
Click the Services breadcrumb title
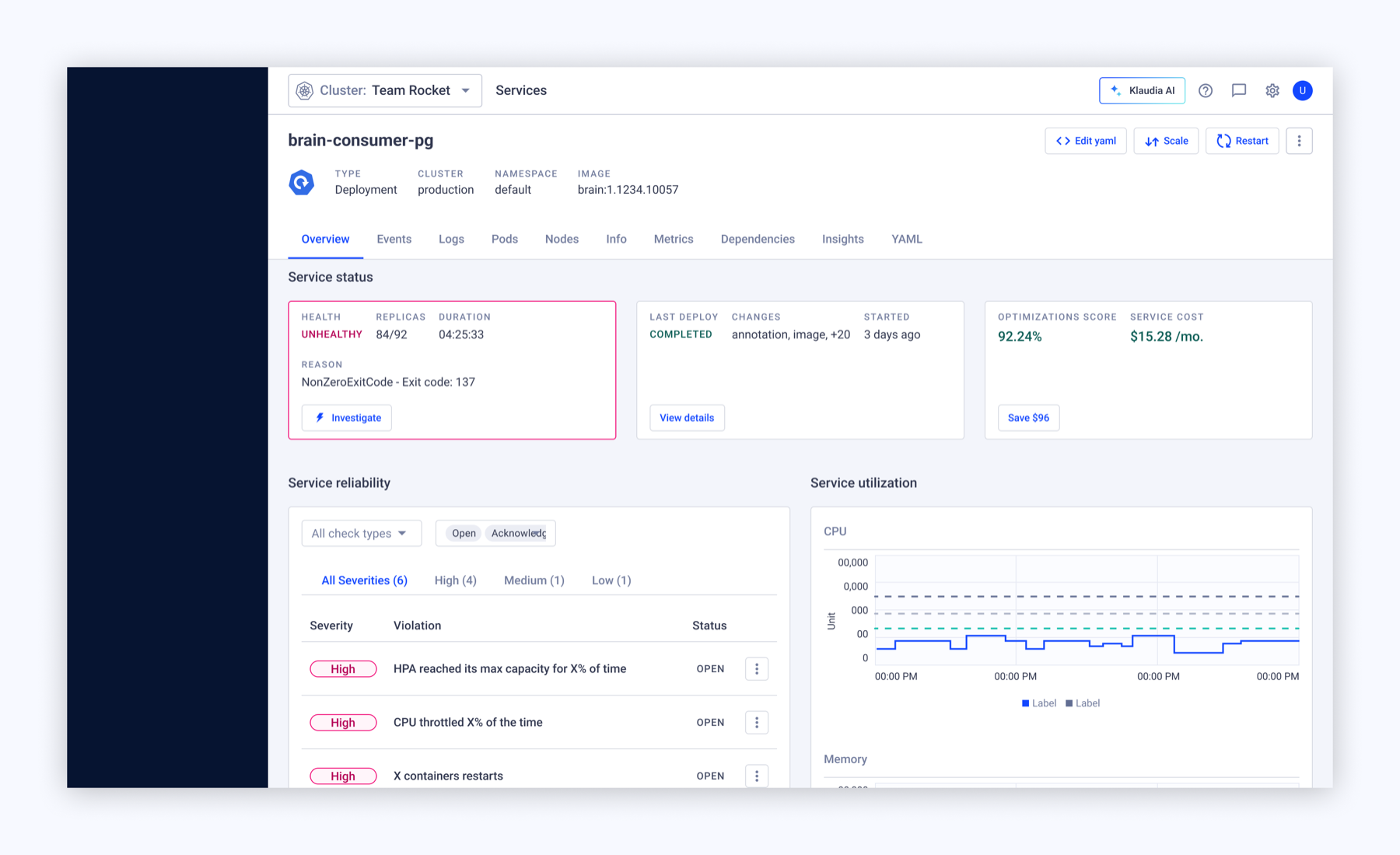[521, 90]
